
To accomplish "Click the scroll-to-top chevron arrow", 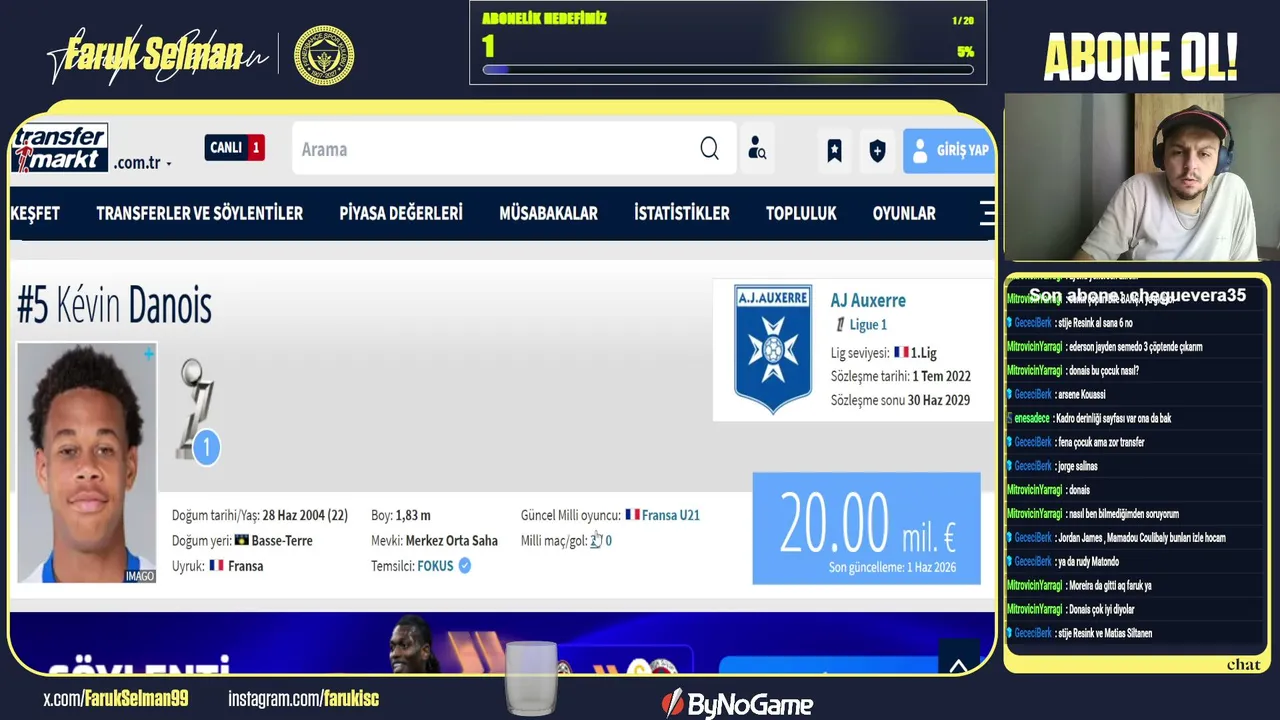I will click(x=958, y=666).
